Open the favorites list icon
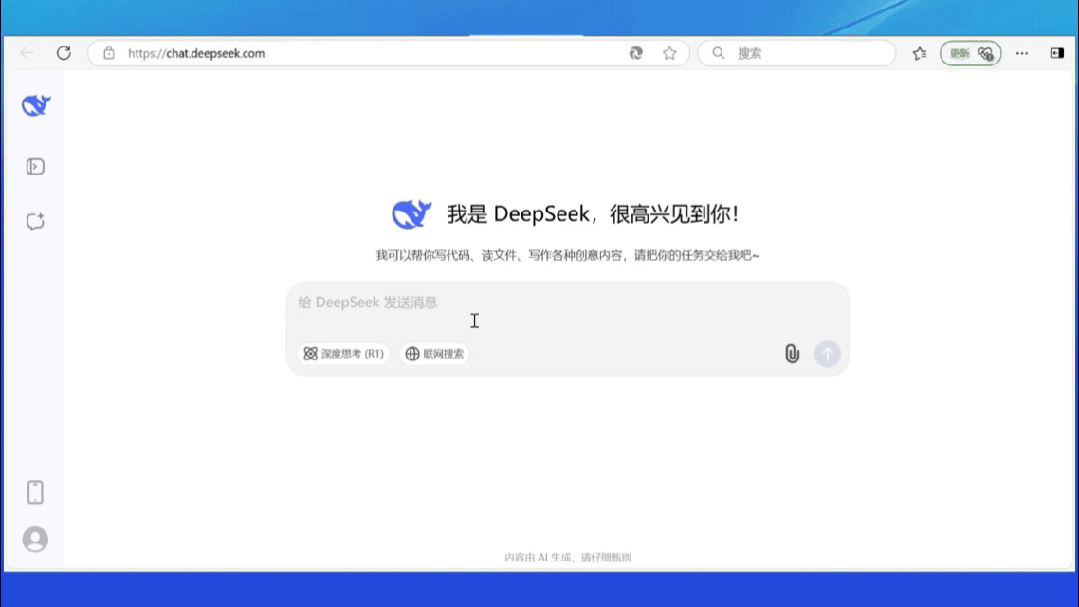Image resolution: width=1079 pixels, height=607 pixels. point(919,53)
